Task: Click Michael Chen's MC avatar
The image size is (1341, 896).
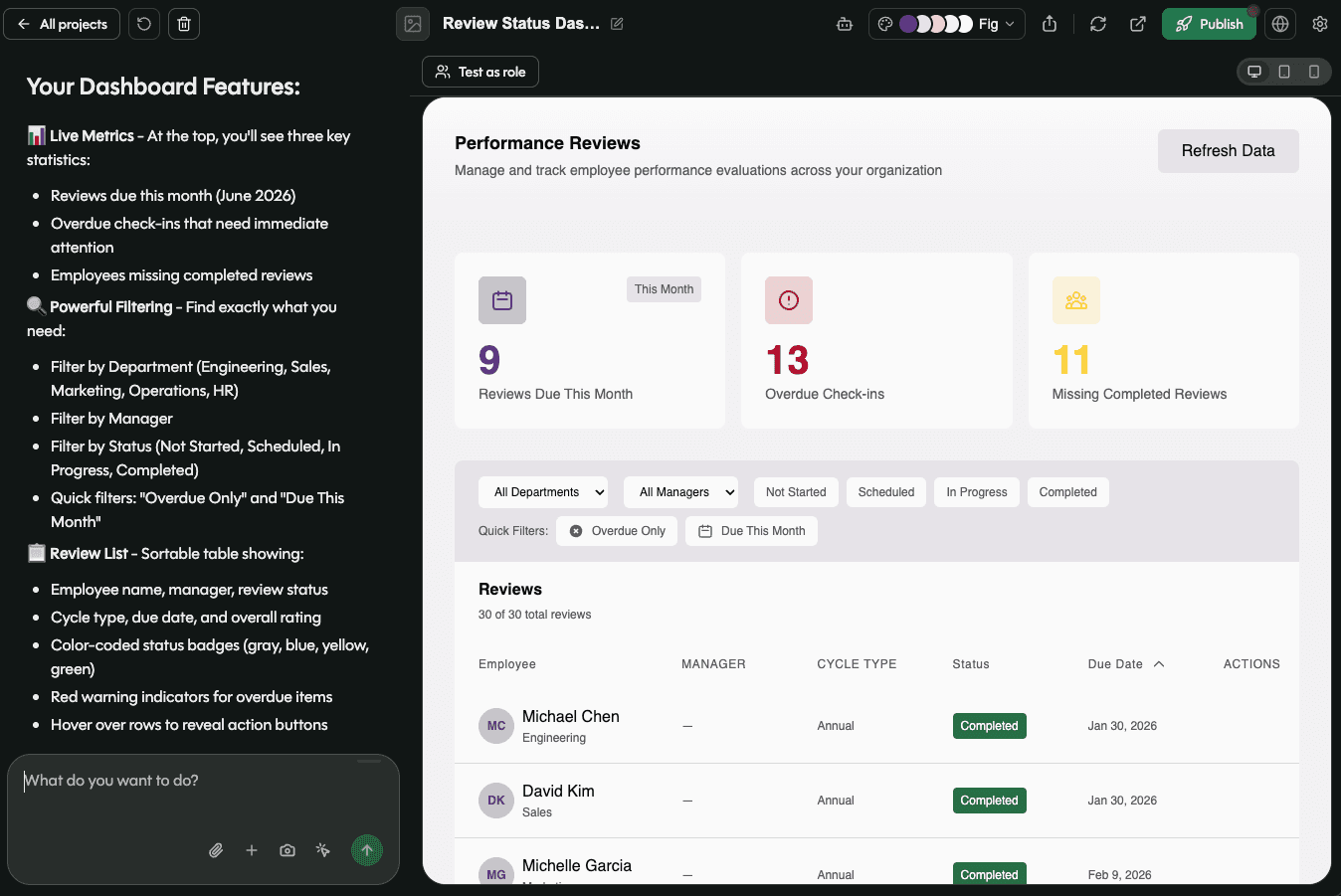Action: coord(496,726)
